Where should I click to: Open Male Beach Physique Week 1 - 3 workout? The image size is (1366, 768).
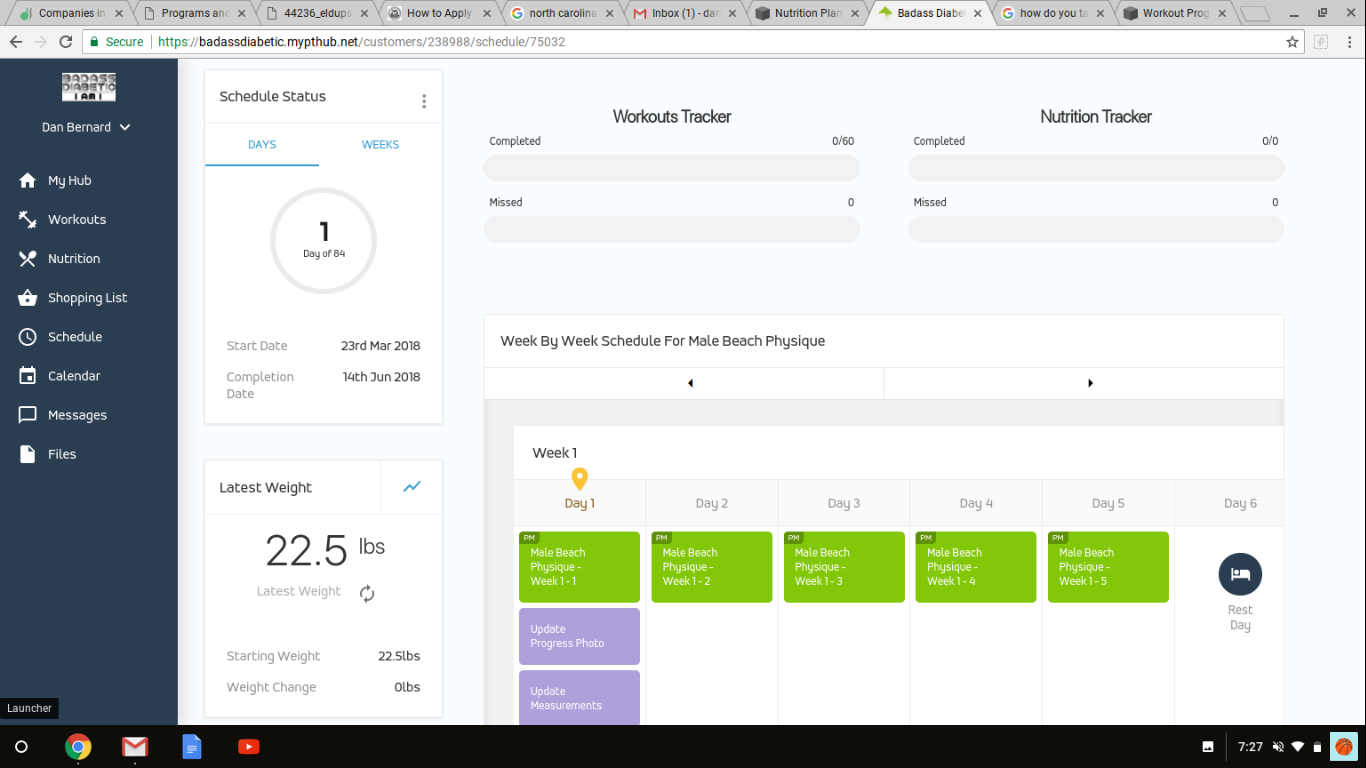[x=844, y=567]
